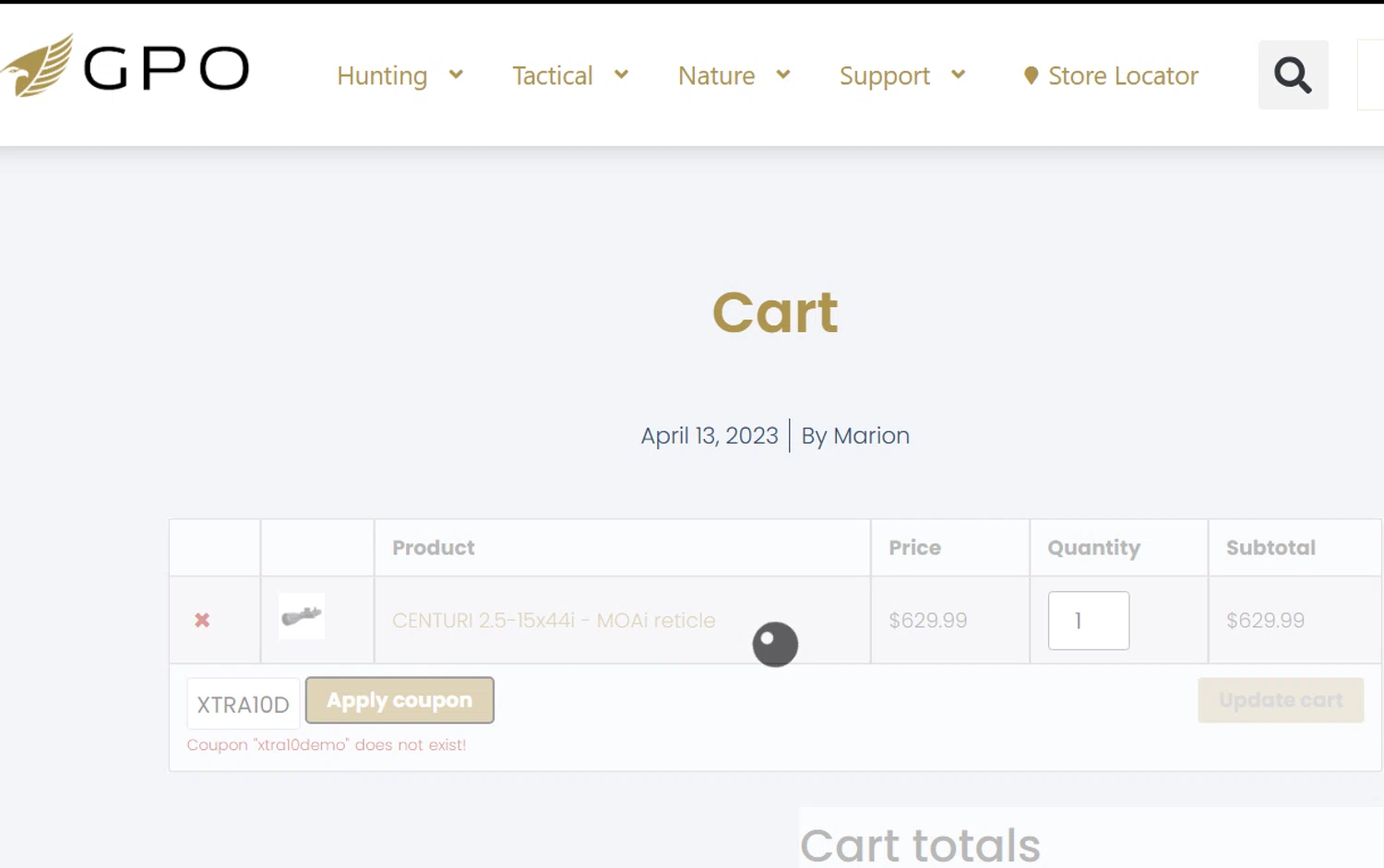This screenshot has width=1384, height=868.
Task: Click the Store Locator pin icon
Action: point(1031,76)
